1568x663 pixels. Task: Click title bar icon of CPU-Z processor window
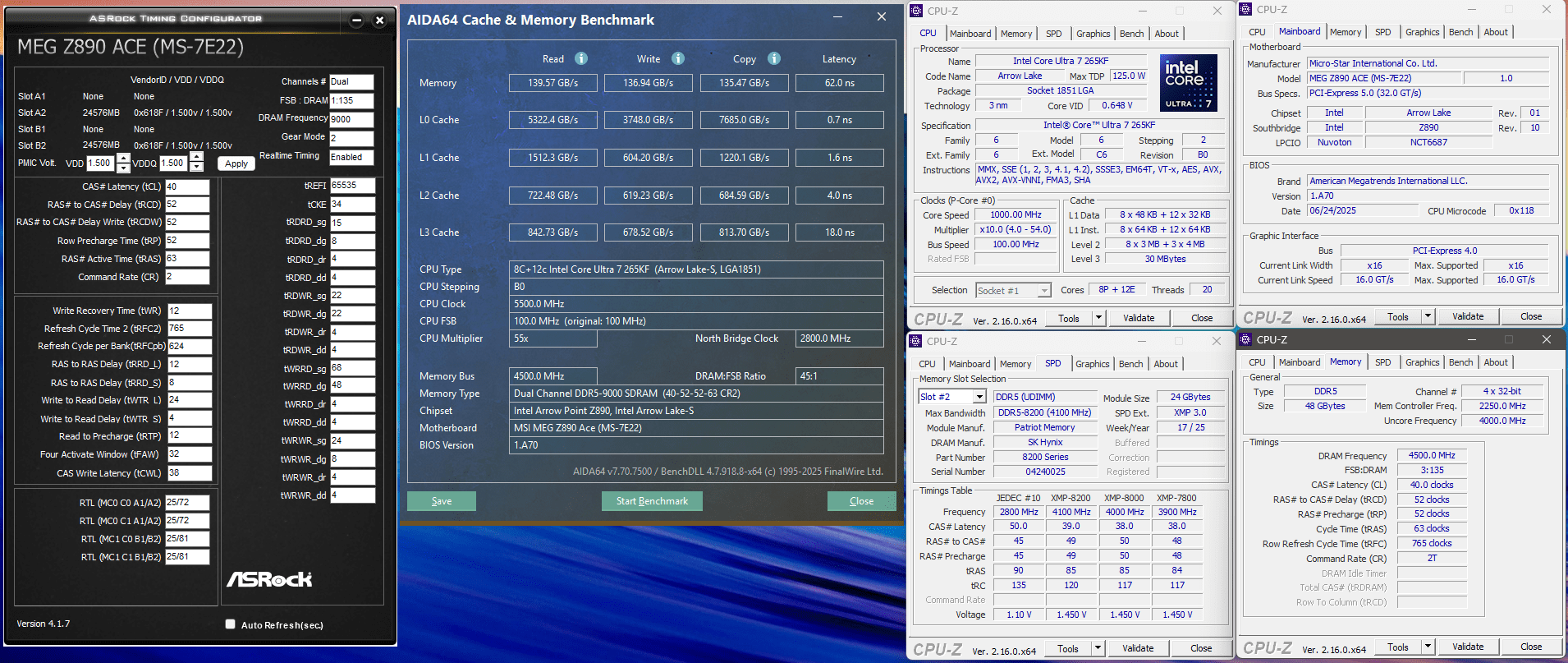point(916,11)
